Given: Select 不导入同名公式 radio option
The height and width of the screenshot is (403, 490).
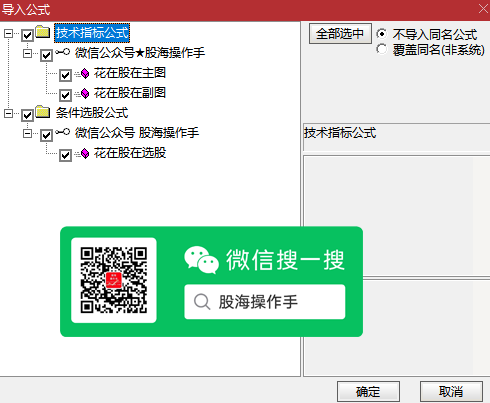Looking at the screenshot, I should pos(382,34).
